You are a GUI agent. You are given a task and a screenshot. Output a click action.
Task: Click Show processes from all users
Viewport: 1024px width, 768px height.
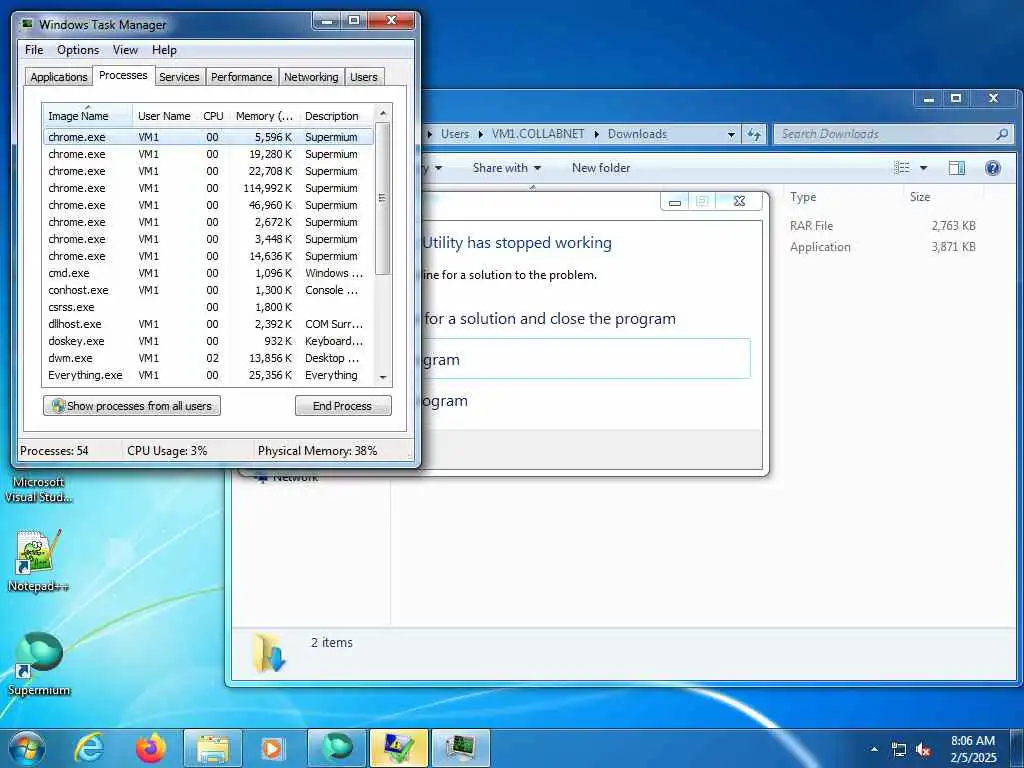tap(132, 406)
